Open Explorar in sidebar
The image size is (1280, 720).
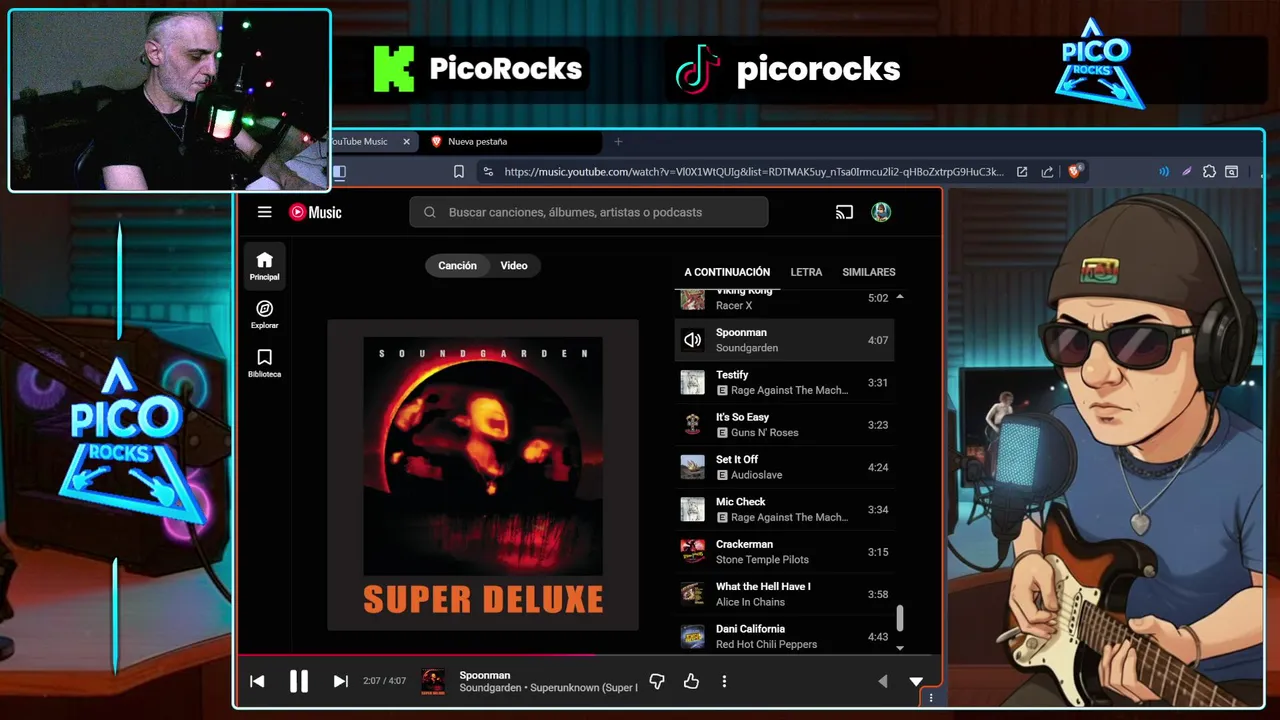point(265,315)
